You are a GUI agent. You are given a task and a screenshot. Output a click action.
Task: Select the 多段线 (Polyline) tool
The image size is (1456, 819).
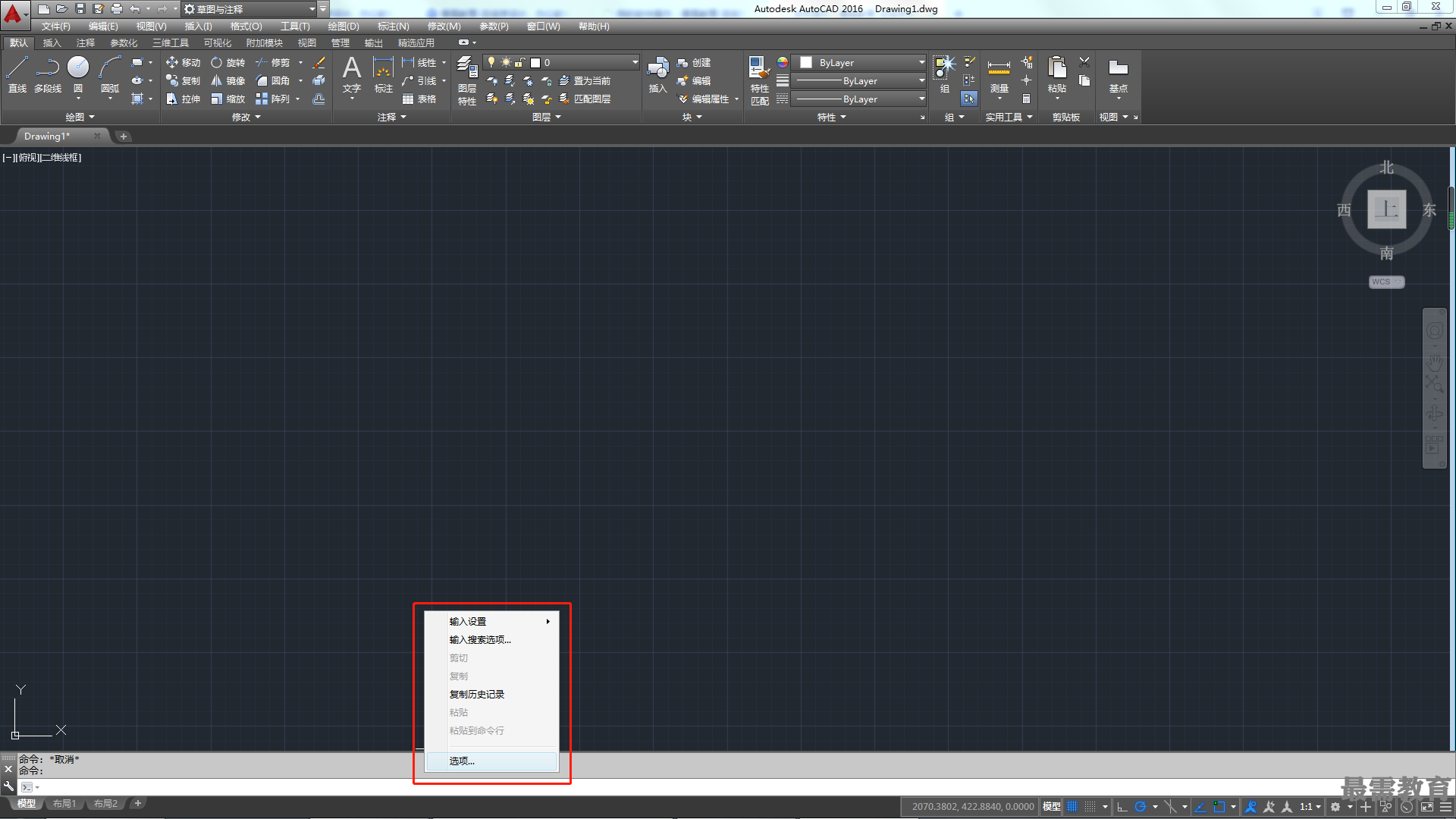pos(48,74)
